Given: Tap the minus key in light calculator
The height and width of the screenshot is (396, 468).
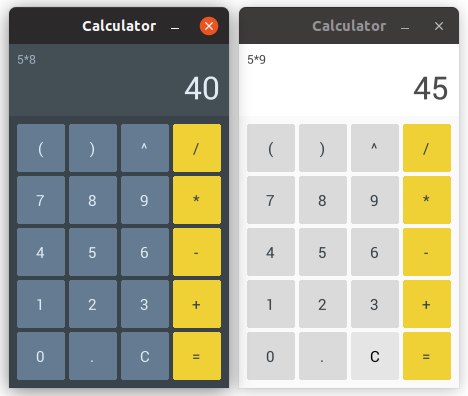Looking at the screenshot, I should click(x=427, y=252).
